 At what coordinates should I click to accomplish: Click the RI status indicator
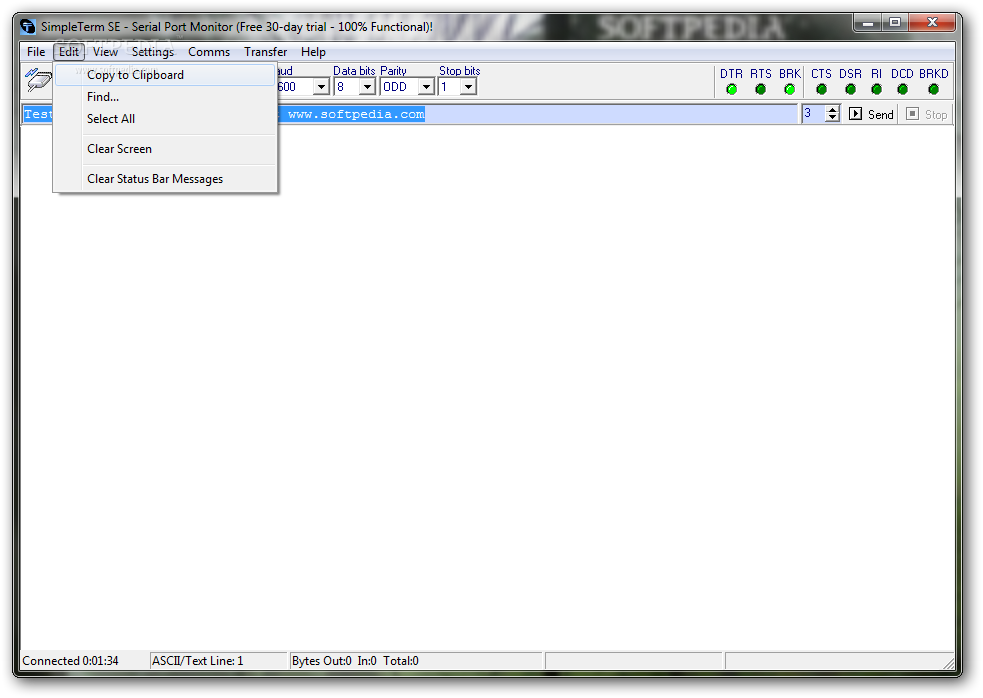coord(876,90)
